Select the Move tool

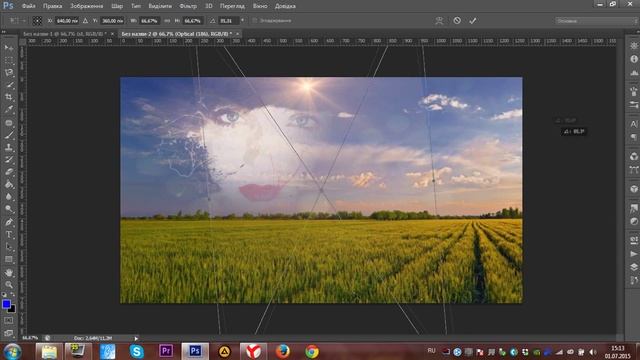pyautogui.click(x=9, y=48)
